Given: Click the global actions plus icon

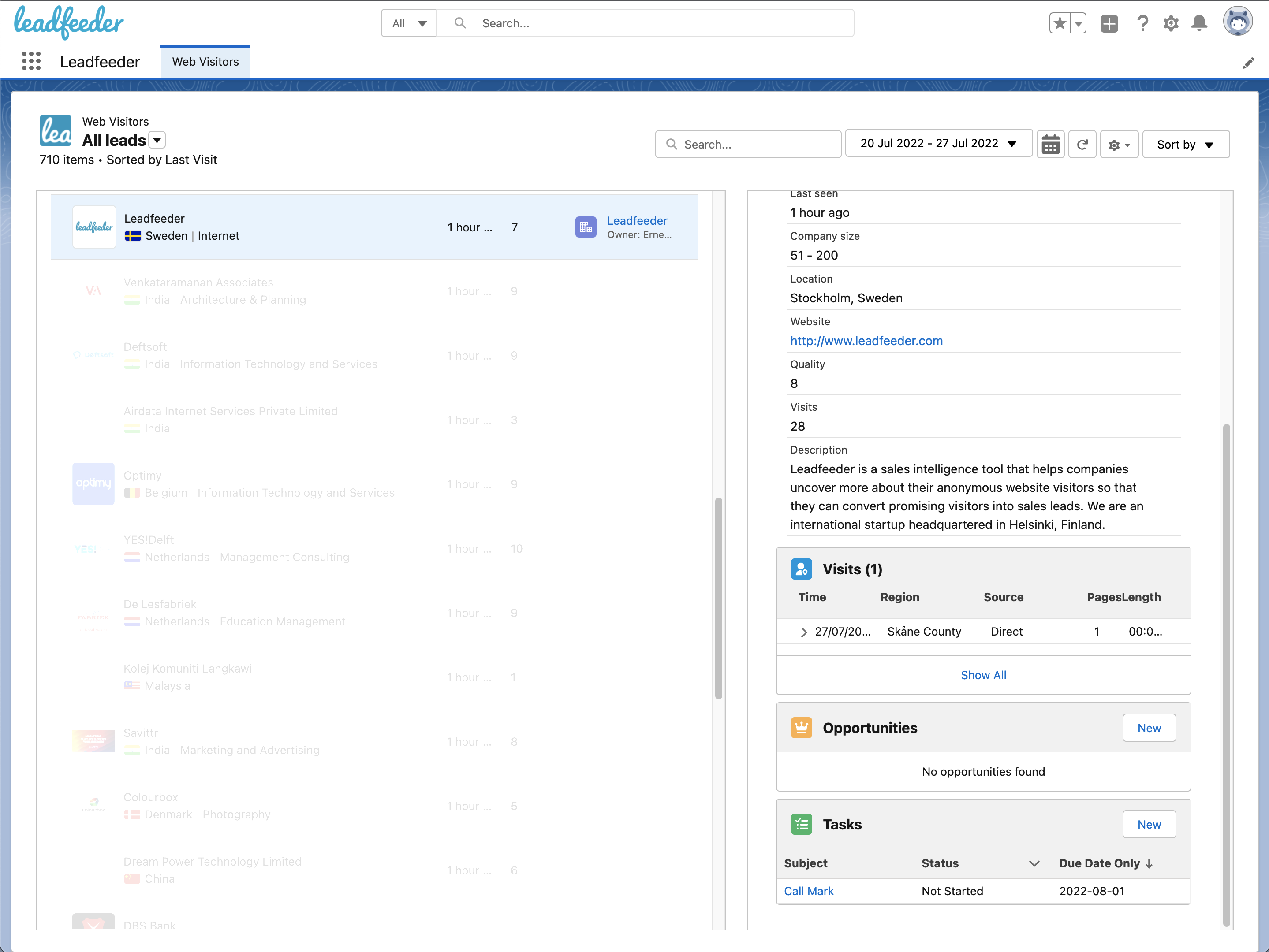Looking at the screenshot, I should point(1109,23).
